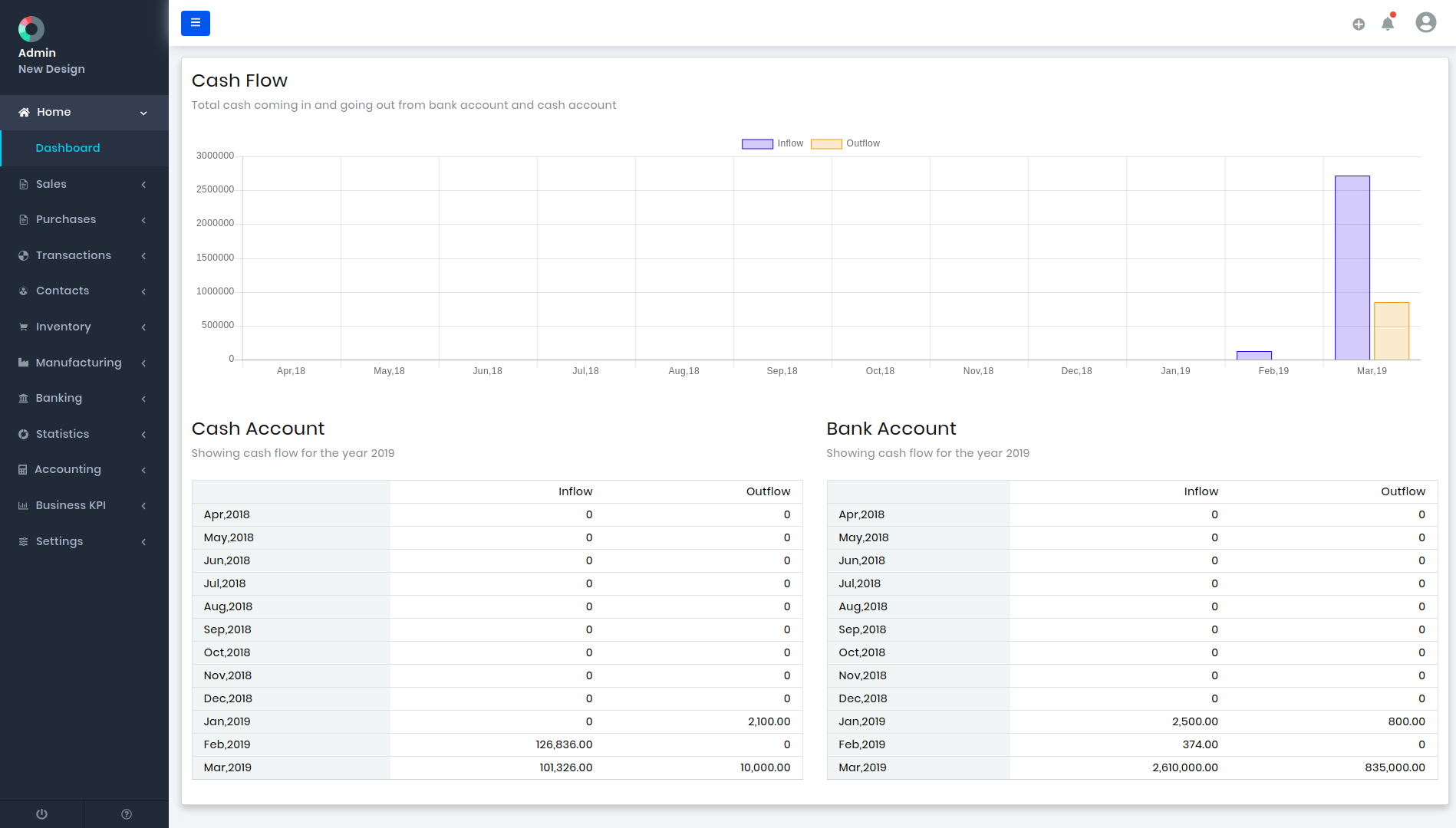1456x828 pixels.
Task: Open the Sales menu item
Action: [x=84, y=184]
